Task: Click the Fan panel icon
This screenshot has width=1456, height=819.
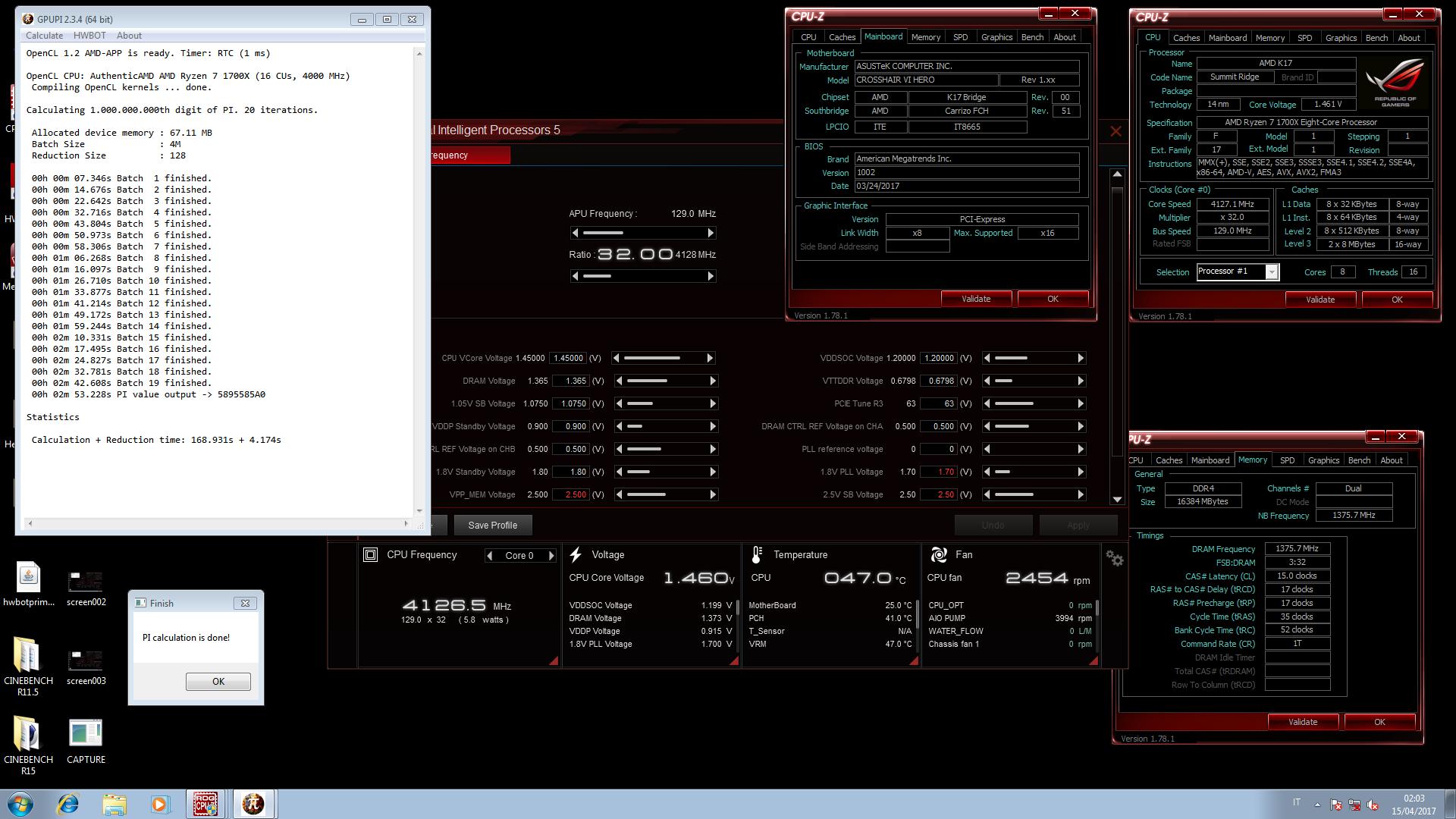Action: pyautogui.click(x=938, y=555)
